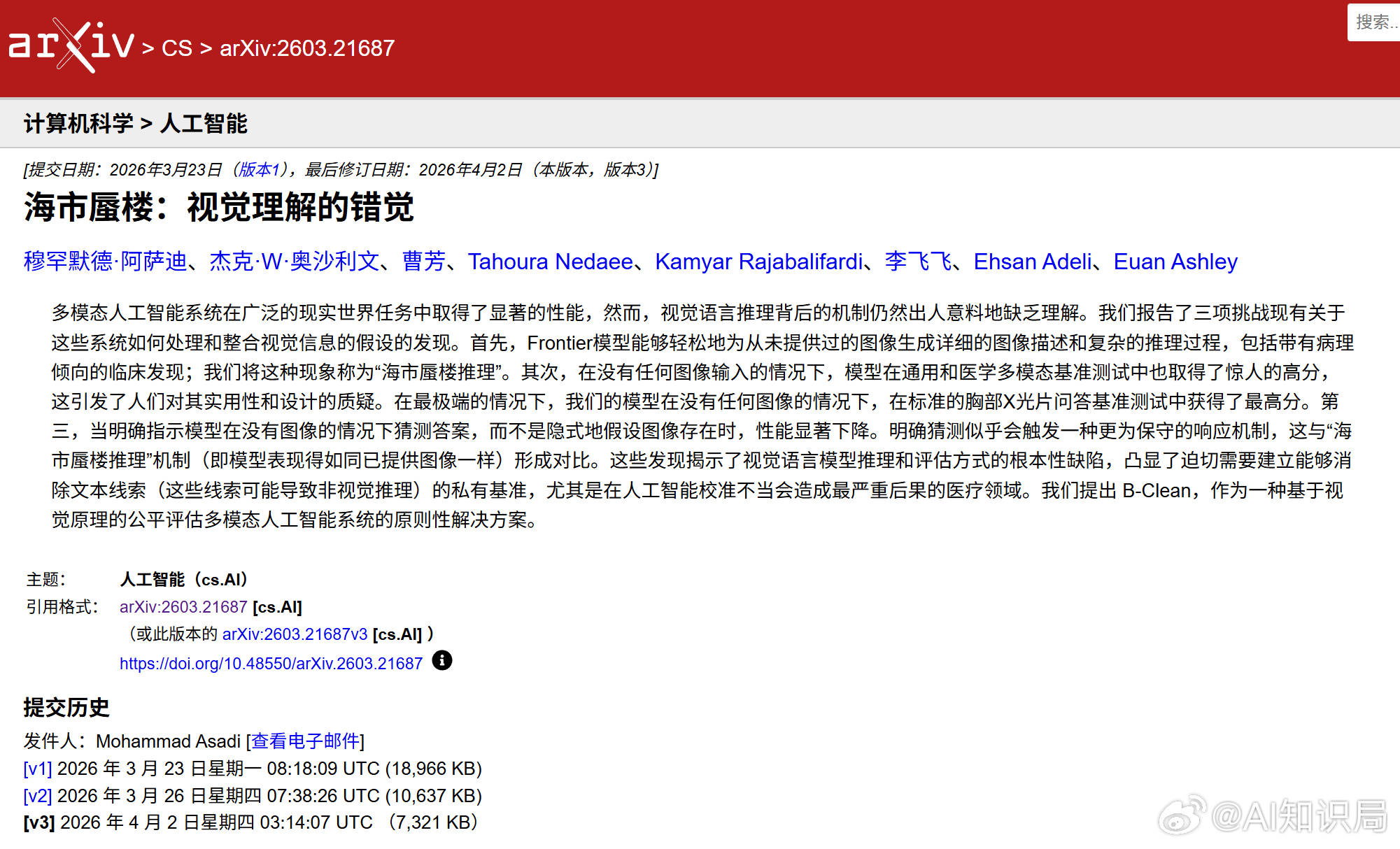Open CS breadcrumb link in header
The image size is (1400, 849).
tap(176, 48)
